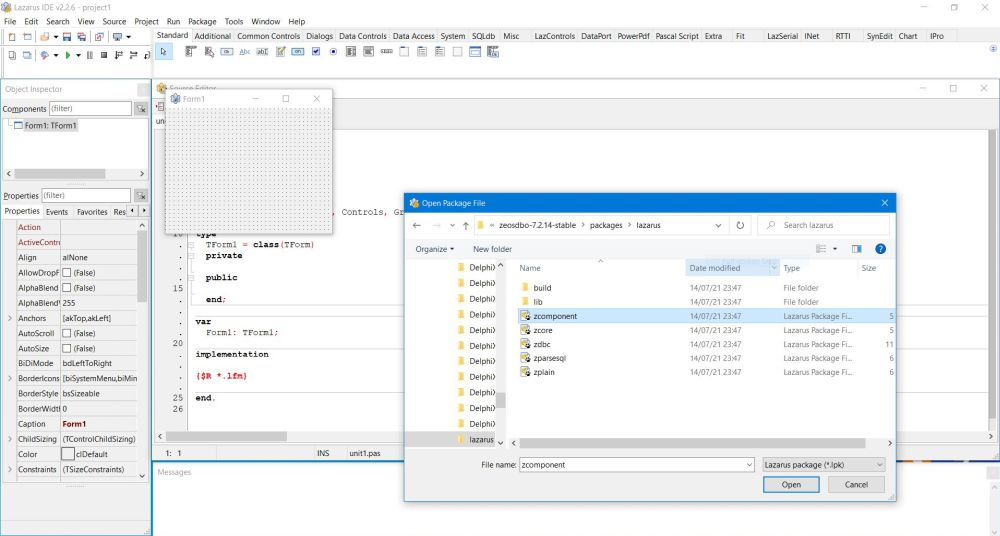This screenshot has width=1000, height=536.
Task: Select the zparsesql package file
Action: click(549, 358)
